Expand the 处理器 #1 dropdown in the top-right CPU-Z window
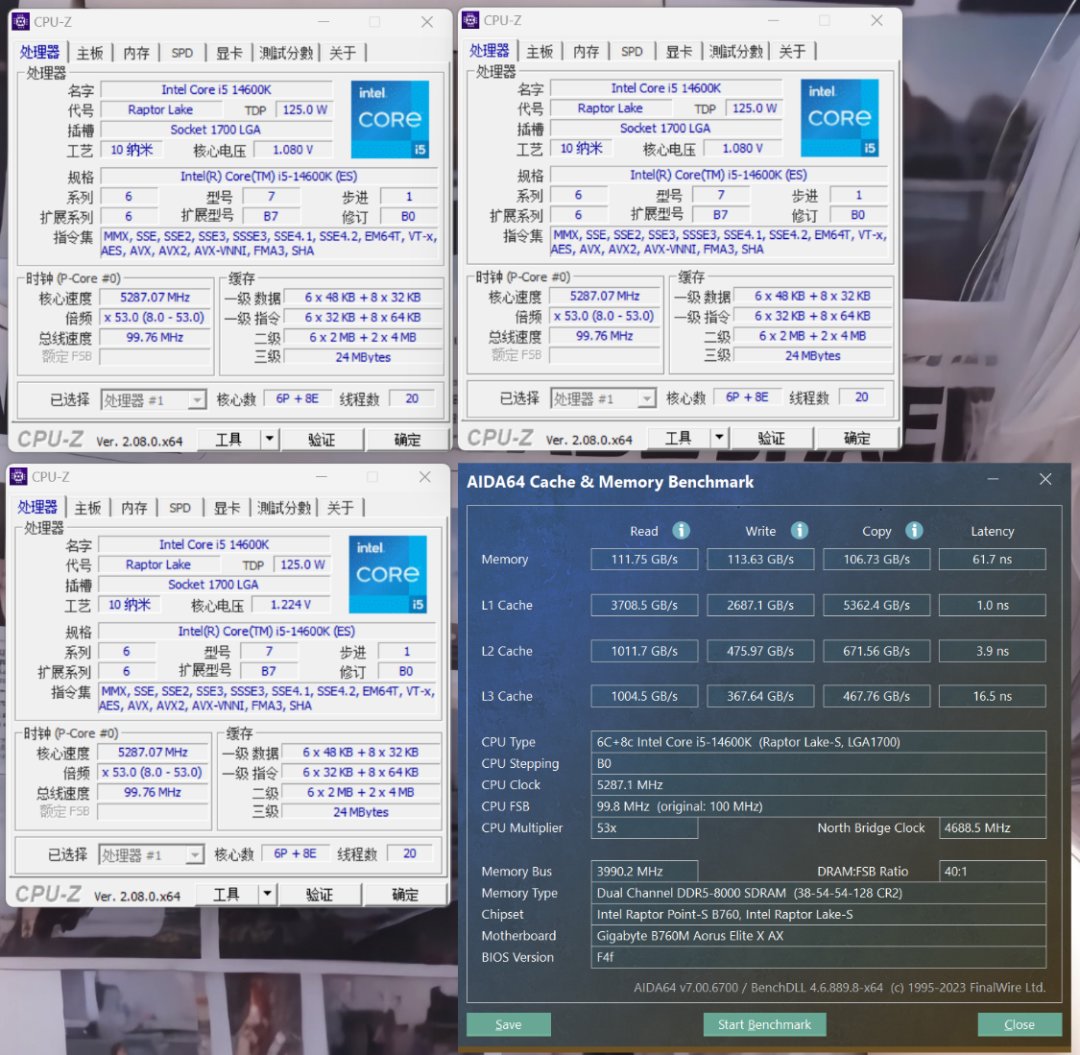Image resolution: width=1080 pixels, height=1055 pixels. click(647, 399)
